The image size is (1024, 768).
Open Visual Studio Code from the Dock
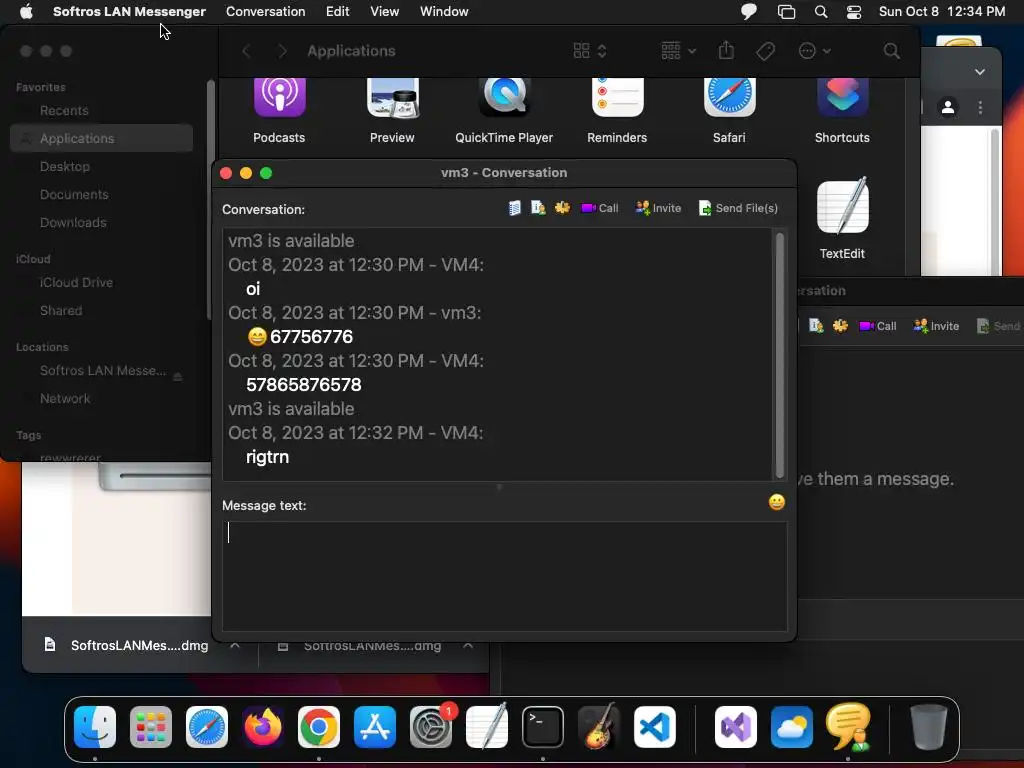coord(654,727)
